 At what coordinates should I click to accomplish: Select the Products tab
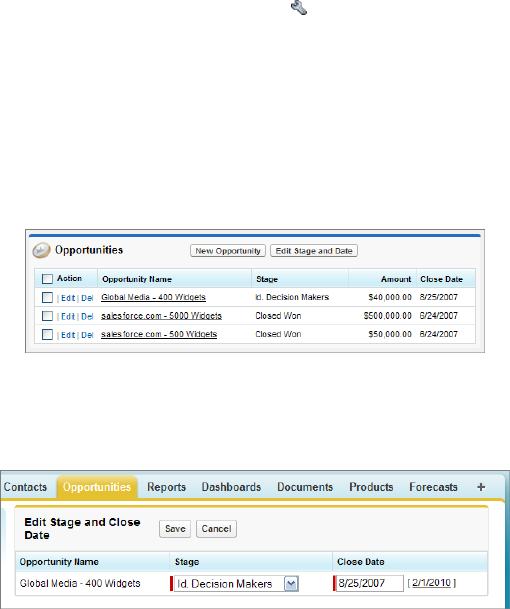point(371,487)
